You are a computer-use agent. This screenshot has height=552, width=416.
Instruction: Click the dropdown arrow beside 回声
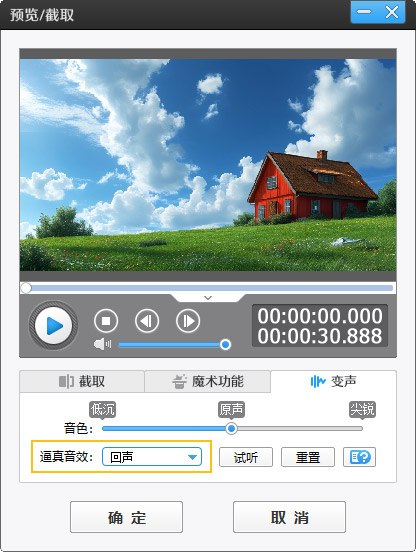pyautogui.click(x=192, y=457)
